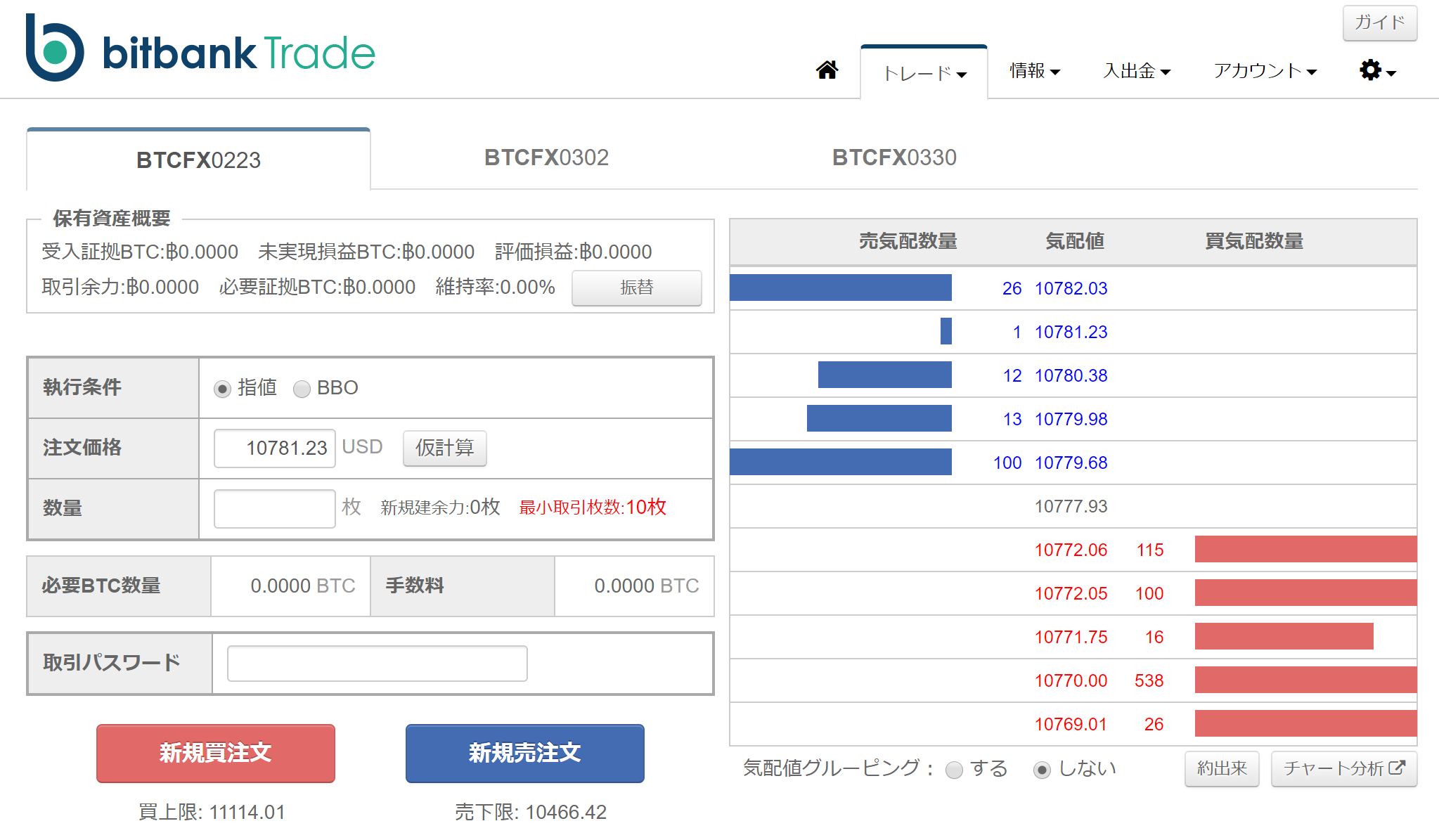Open チャート分析 external chart link
The image size is (1439, 840).
point(1343,768)
